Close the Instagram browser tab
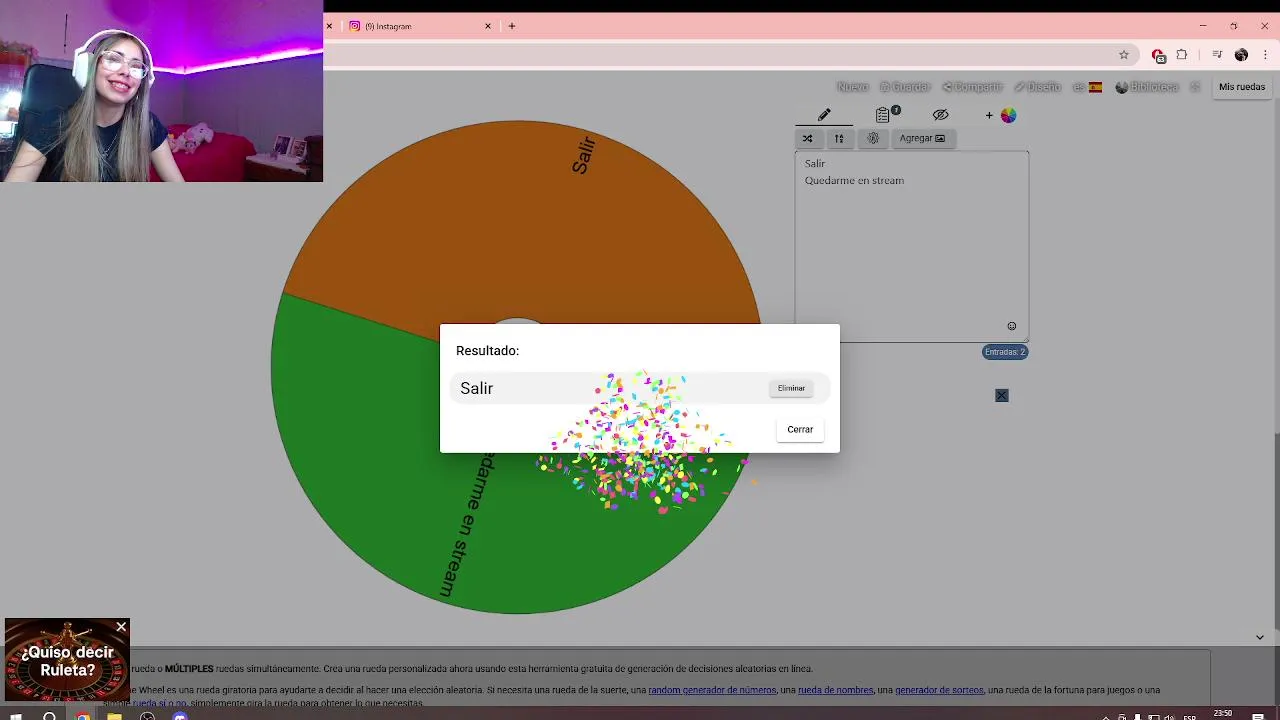Image resolution: width=1280 pixels, height=720 pixels. click(488, 26)
